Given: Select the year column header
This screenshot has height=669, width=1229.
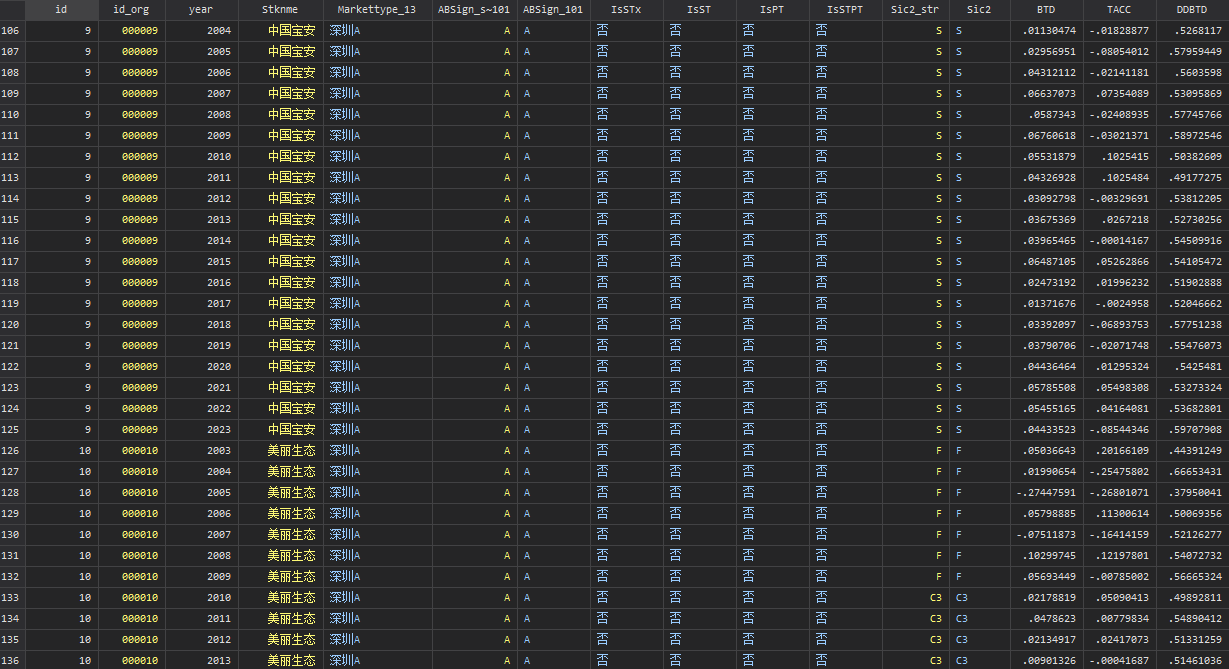Looking at the screenshot, I should pos(201,10).
